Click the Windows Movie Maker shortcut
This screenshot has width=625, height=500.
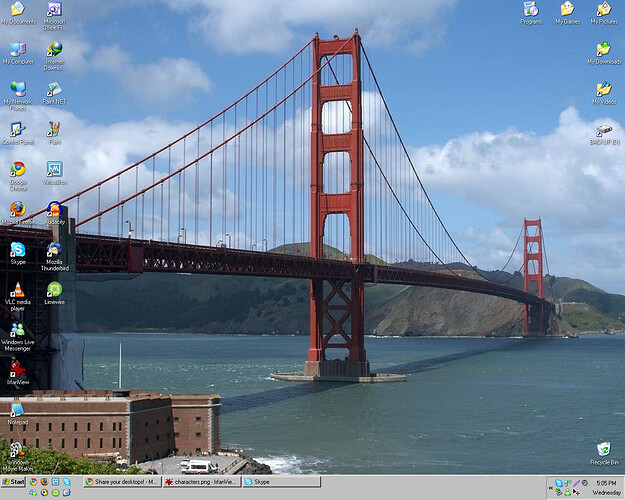[18, 450]
